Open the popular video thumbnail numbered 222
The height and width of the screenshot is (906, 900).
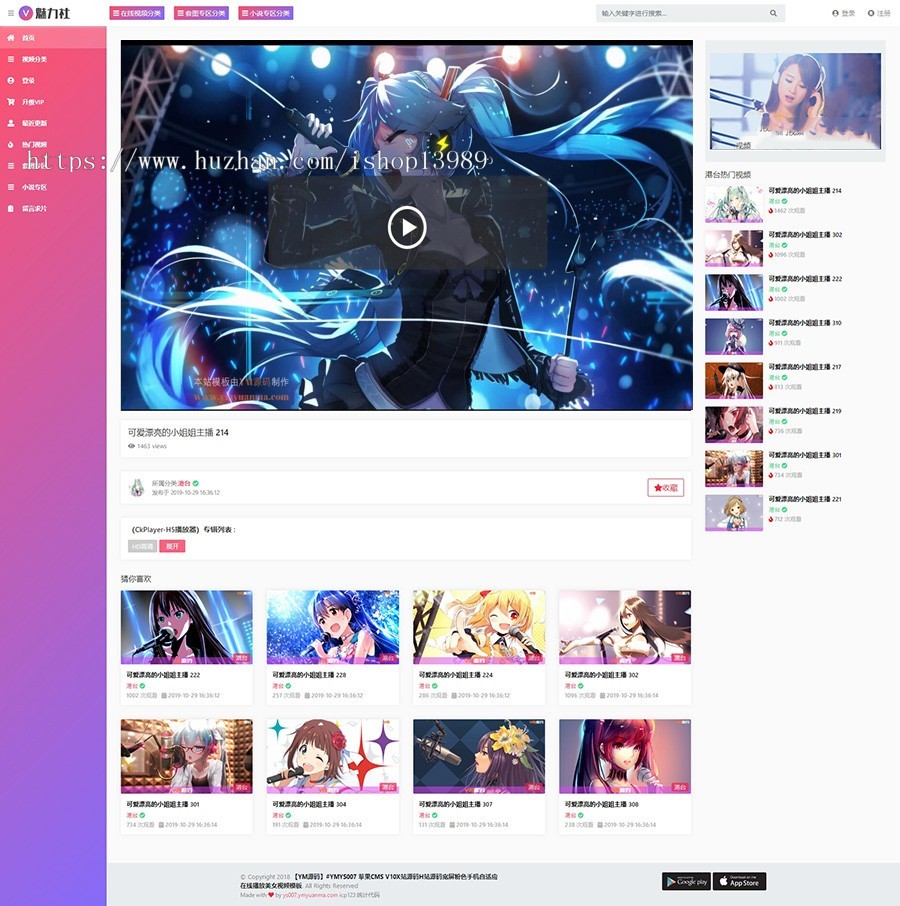(734, 292)
